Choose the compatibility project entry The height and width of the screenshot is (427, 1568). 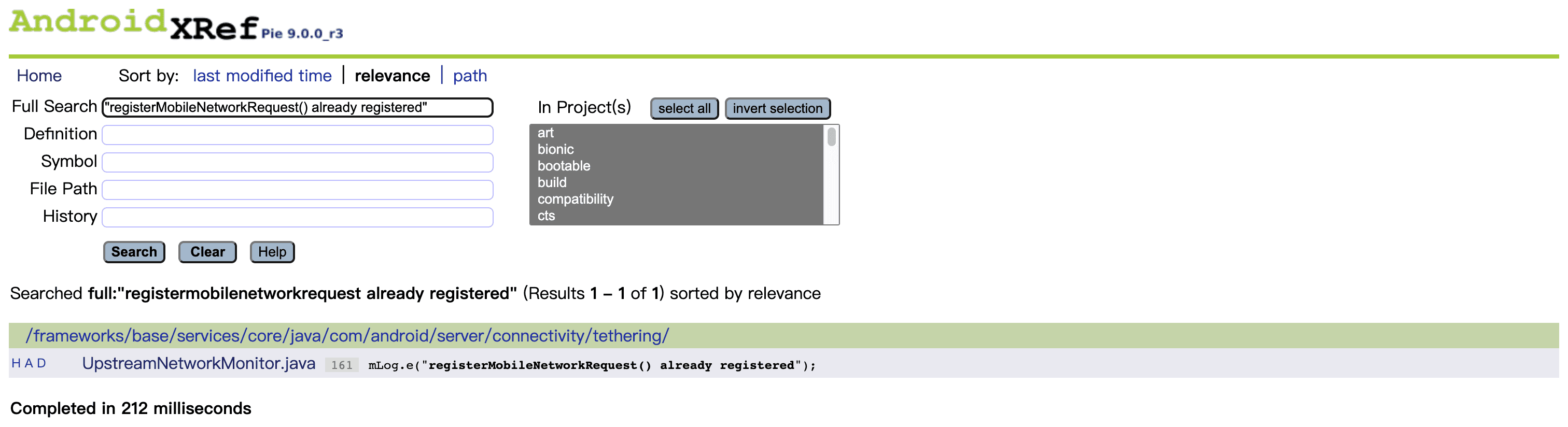click(575, 199)
